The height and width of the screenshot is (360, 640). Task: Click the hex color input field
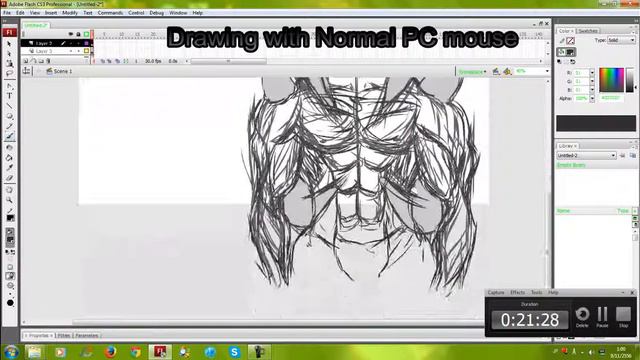(x=611, y=98)
